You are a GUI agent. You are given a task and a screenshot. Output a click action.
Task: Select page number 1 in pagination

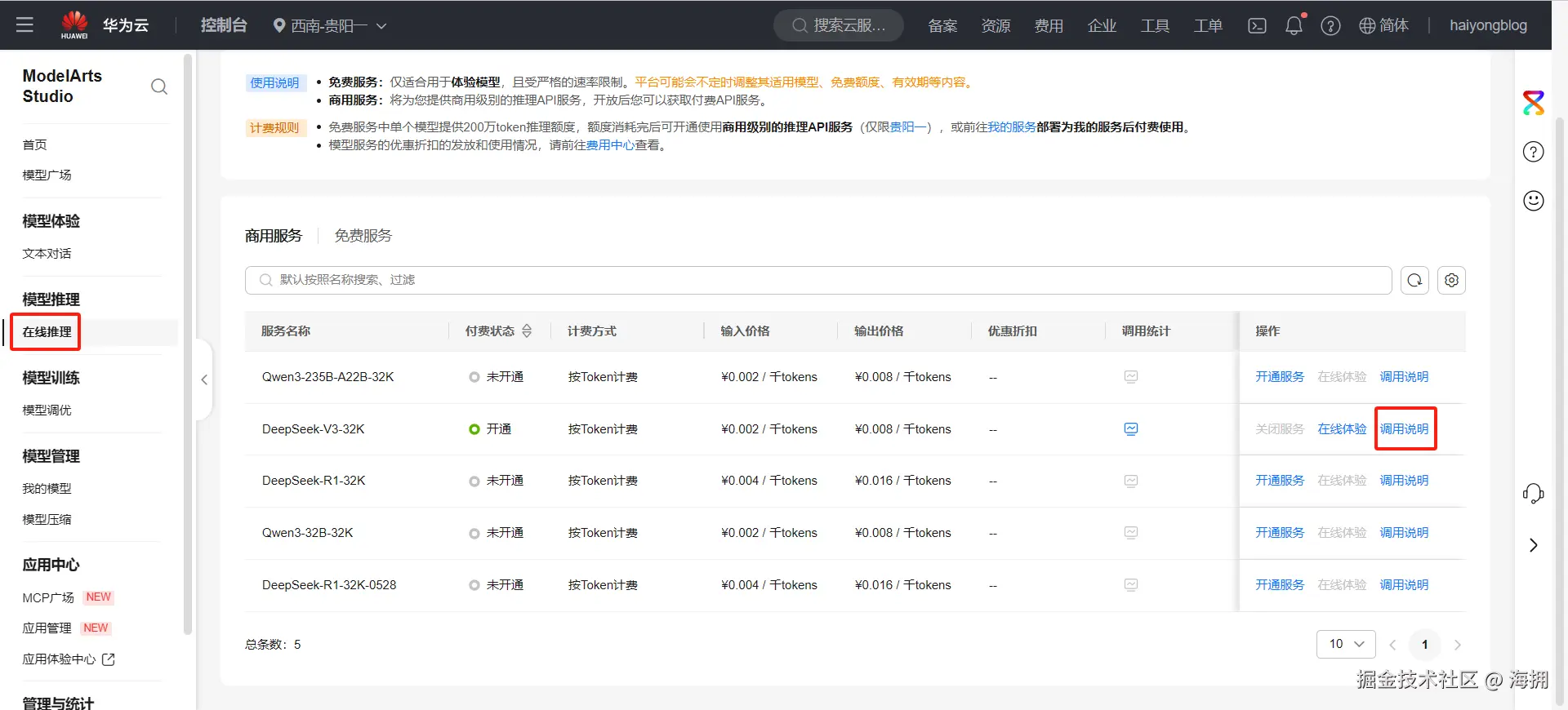tap(1425, 645)
